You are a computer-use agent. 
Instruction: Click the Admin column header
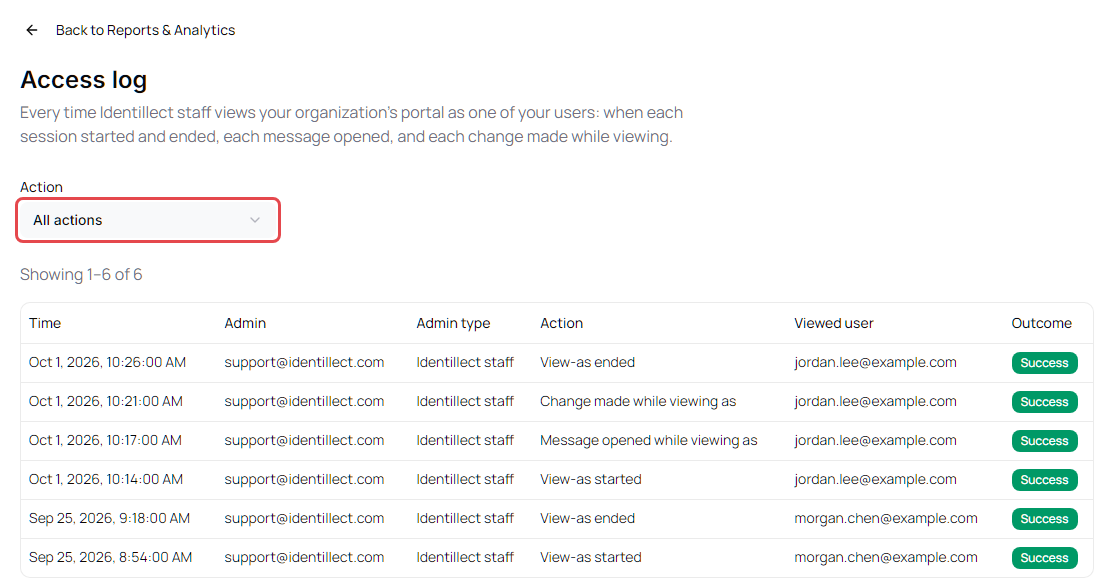(245, 323)
